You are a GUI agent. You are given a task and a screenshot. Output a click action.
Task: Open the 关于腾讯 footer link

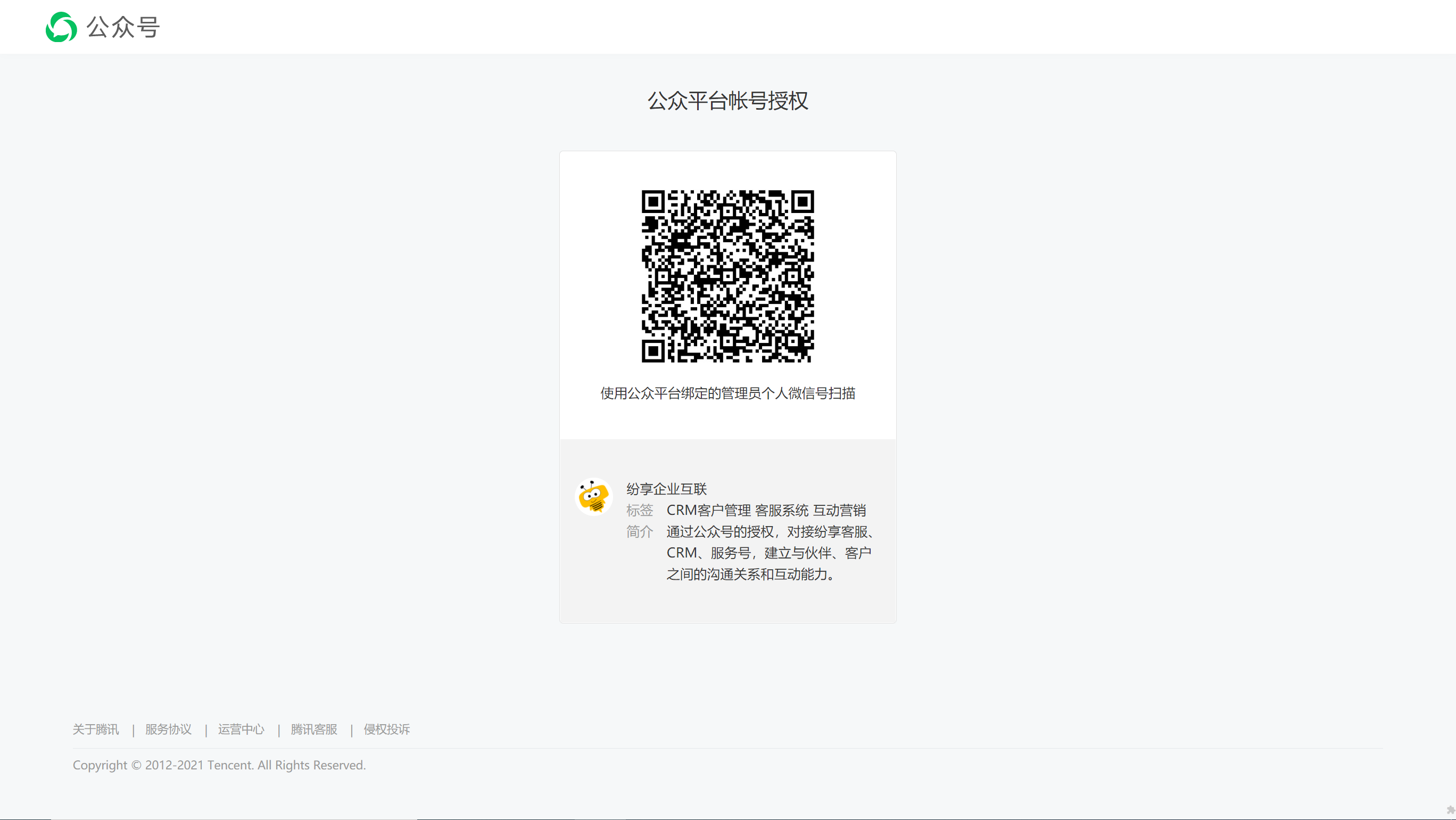pyautogui.click(x=95, y=729)
